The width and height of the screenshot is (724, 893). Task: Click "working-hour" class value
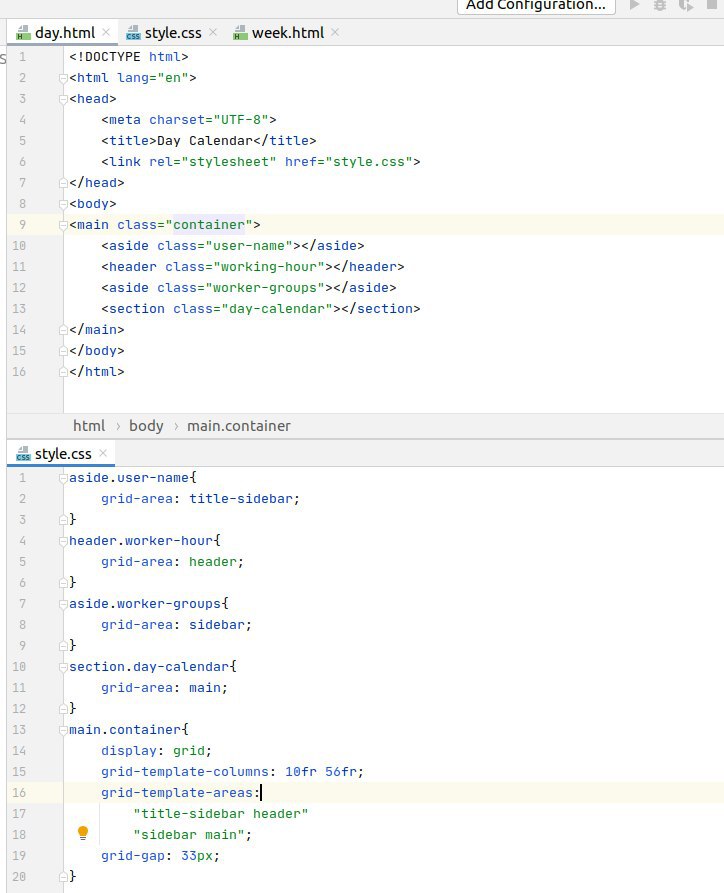click(x=272, y=267)
